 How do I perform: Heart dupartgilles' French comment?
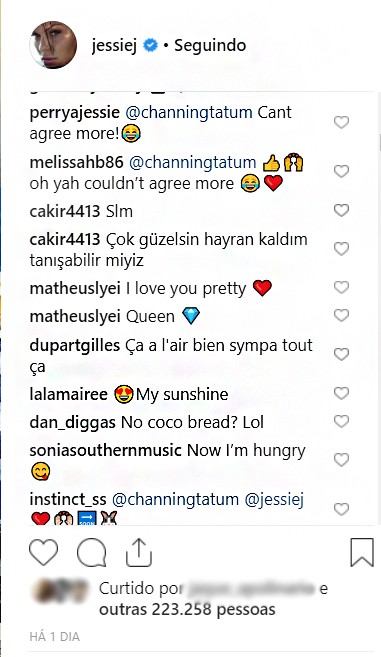pyautogui.click(x=341, y=354)
